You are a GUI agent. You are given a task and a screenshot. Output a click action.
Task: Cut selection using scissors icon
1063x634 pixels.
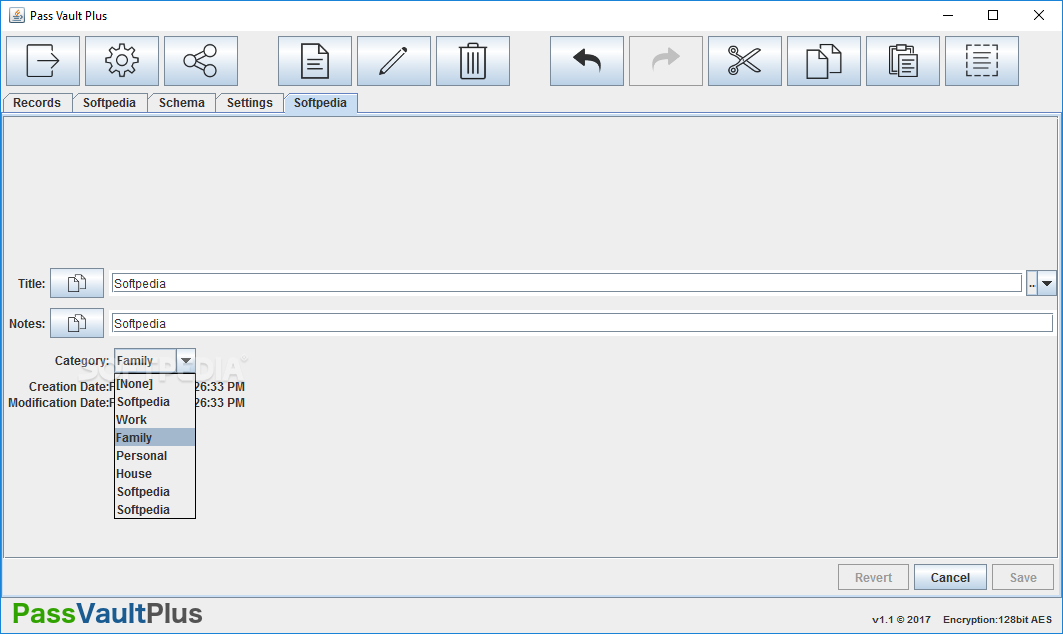click(x=744, y=61)
